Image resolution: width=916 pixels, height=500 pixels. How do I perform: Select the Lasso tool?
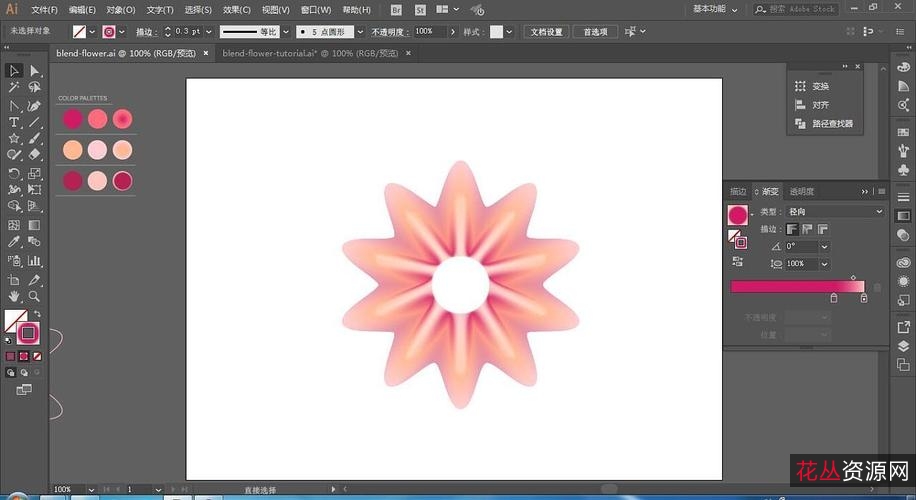pyautogui.click(x=34, y=87)
